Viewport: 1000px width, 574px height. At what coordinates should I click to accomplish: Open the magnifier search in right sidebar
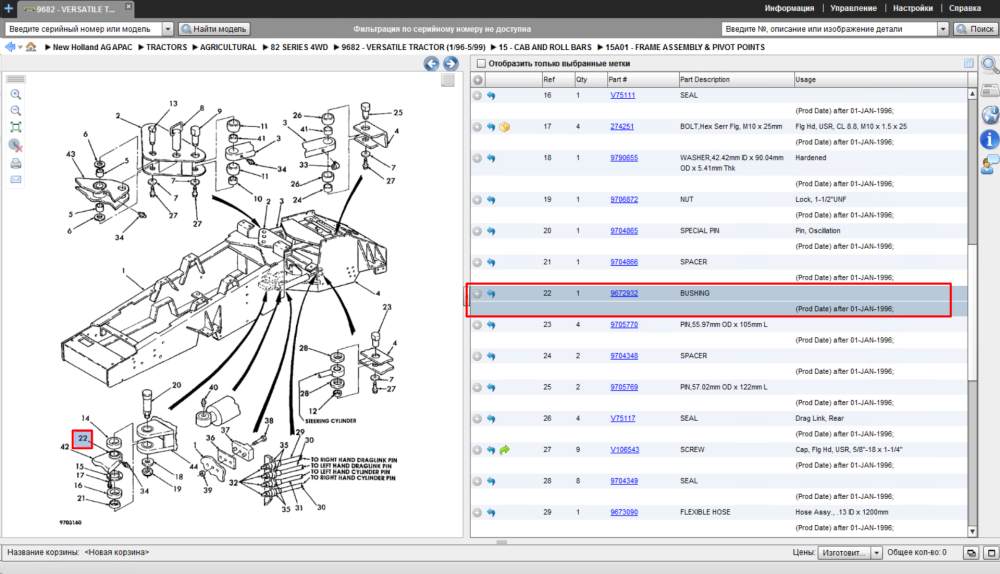pos(990,64)
